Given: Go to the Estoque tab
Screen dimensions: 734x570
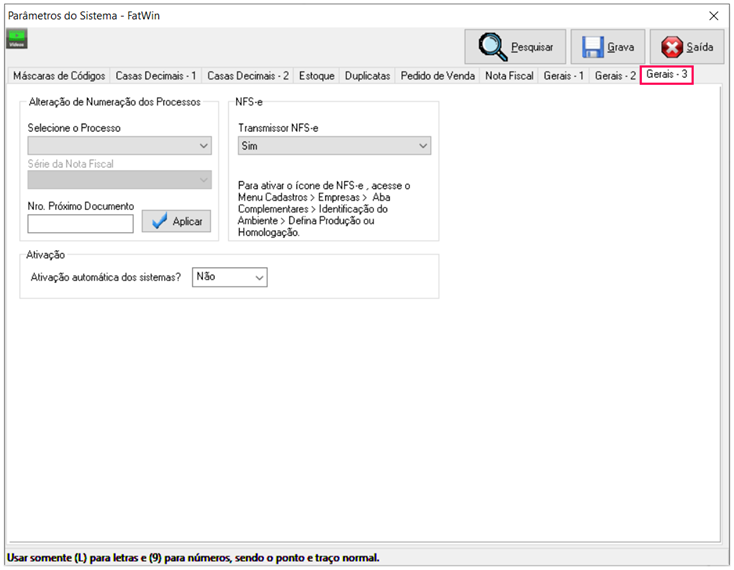Looking at the screenshot, I should [x=317, y=76].
